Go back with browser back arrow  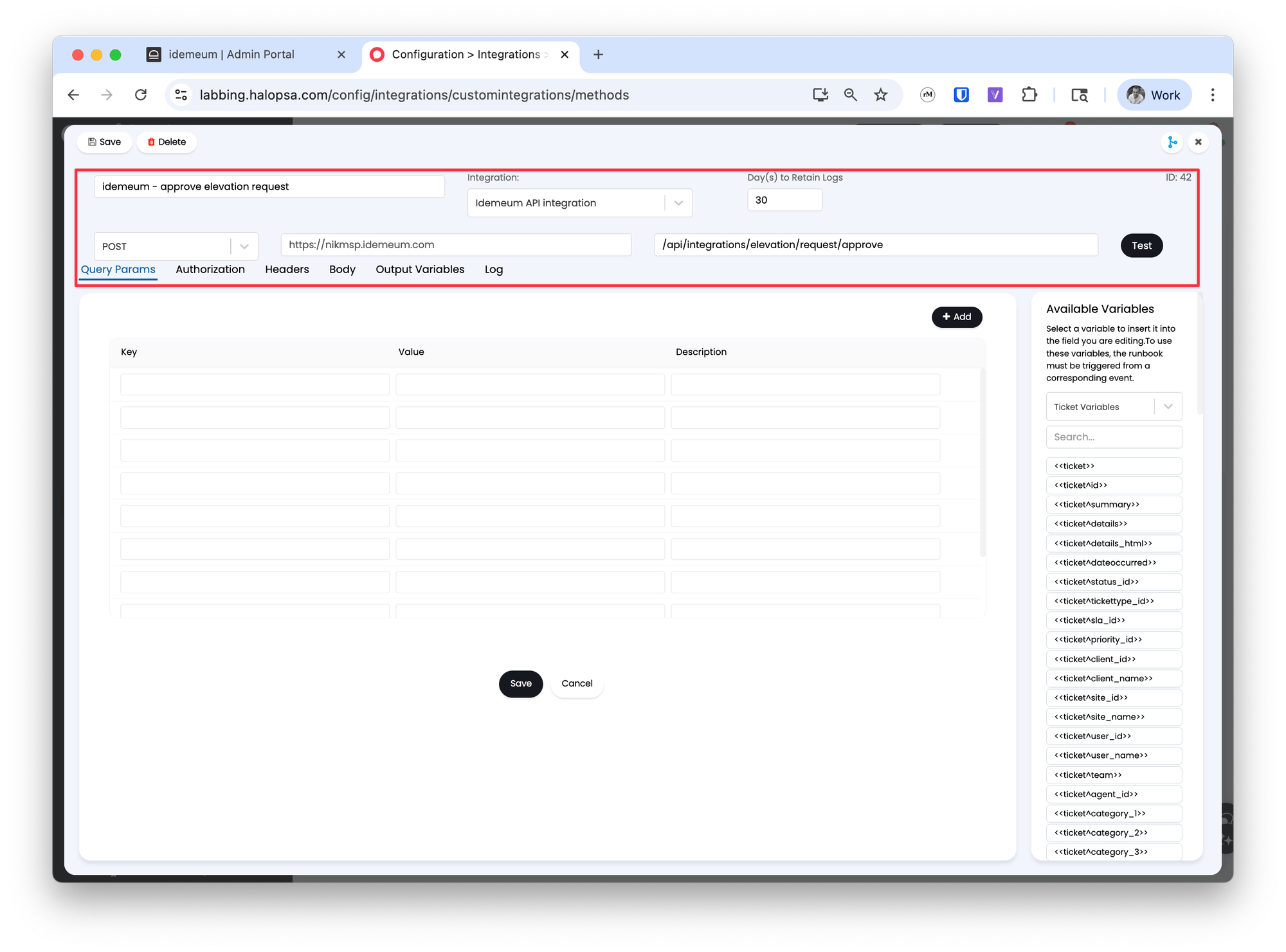point(73,95)
